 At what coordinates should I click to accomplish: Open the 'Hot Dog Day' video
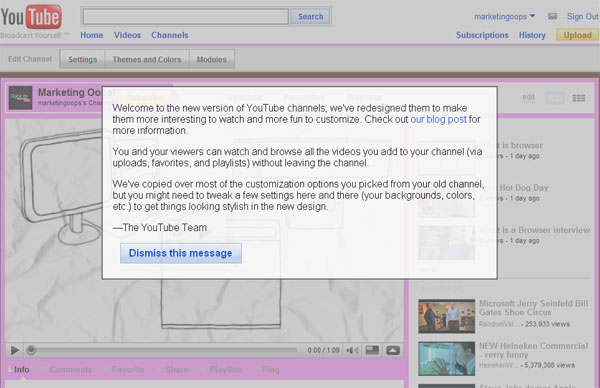tap(523, 188)
